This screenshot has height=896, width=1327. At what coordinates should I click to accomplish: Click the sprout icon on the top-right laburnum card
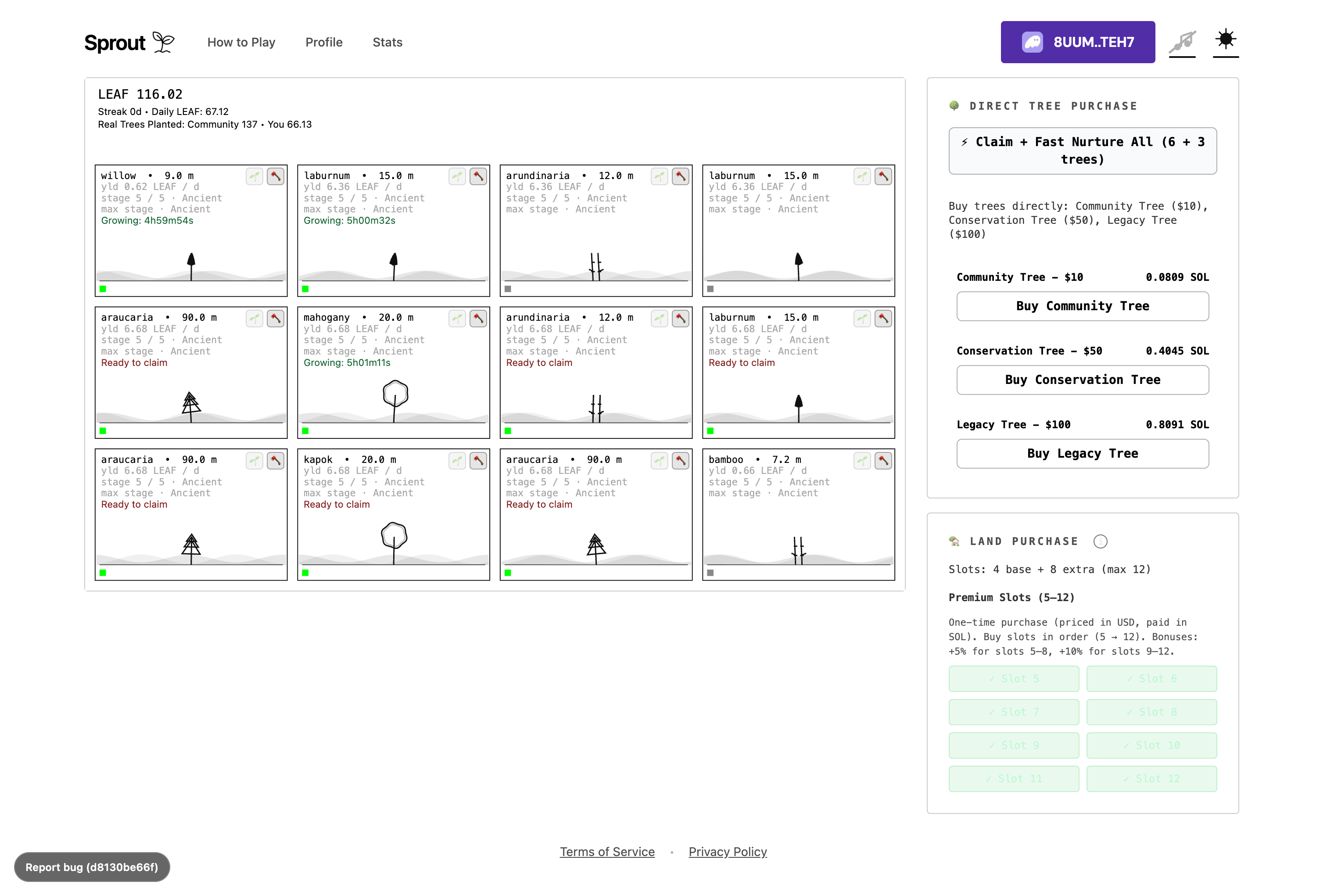862,176
